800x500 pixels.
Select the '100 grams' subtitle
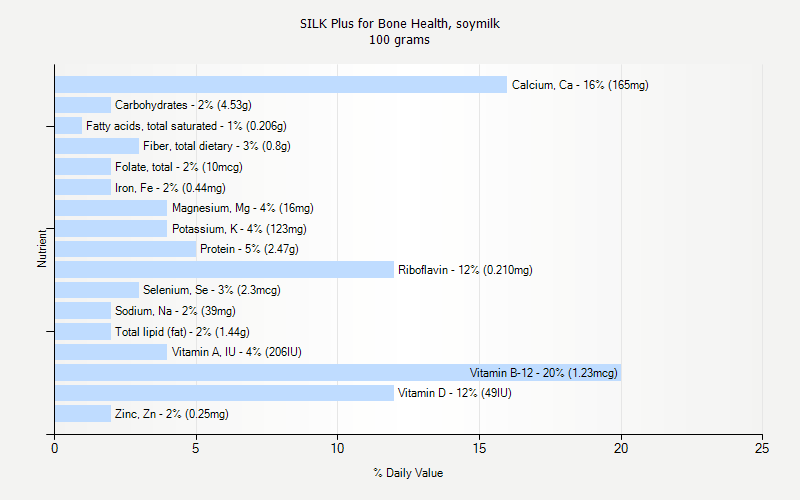point(399,40)
